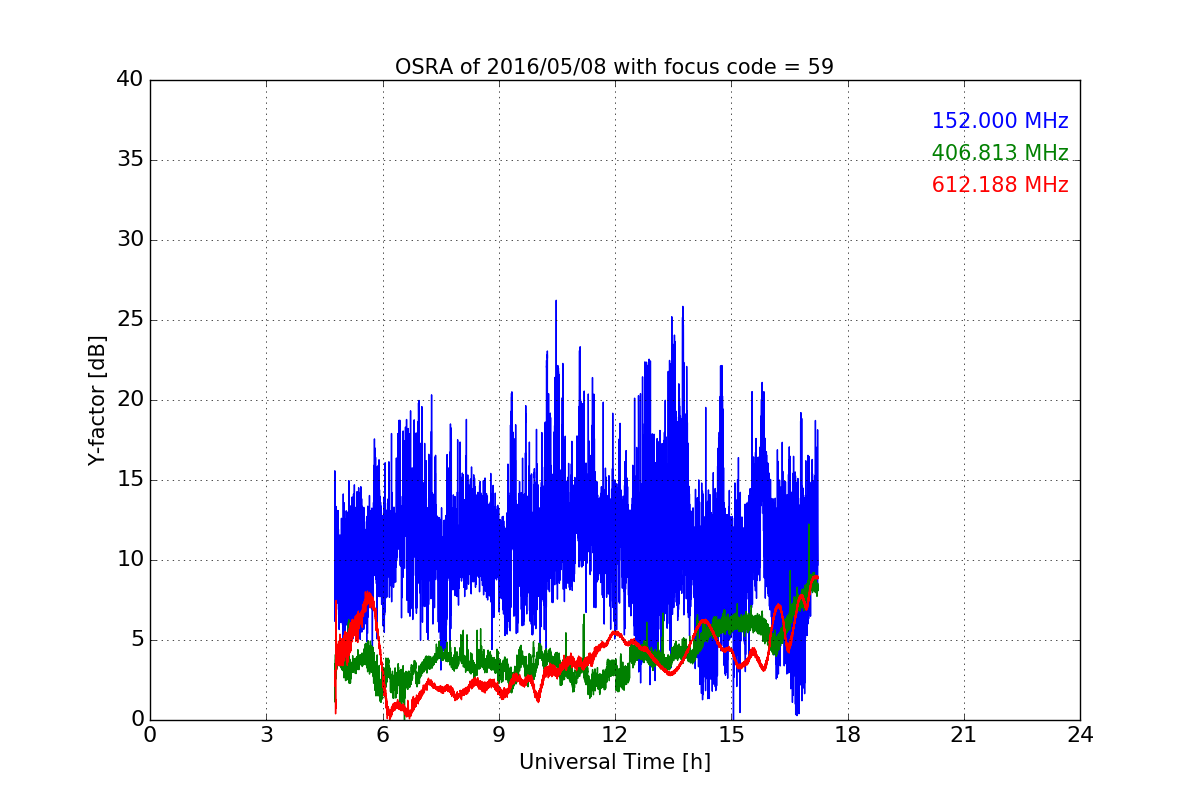This screenshot has height=800, width=1200.
Task: Click the x-axis tick label 24
Action: [1080, 735]
